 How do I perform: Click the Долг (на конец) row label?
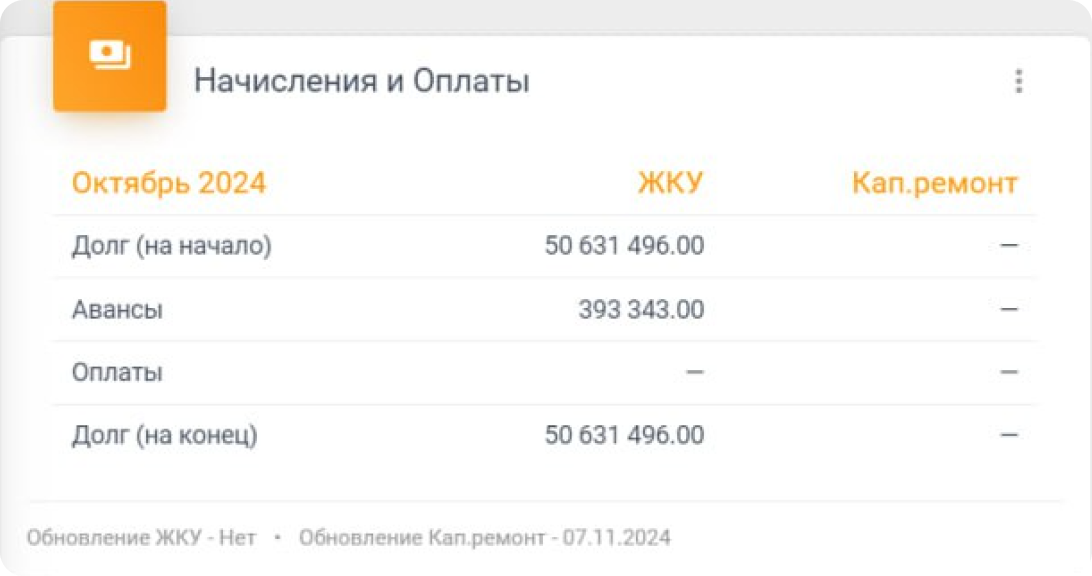pyautogui.click(x=165, y=435)
